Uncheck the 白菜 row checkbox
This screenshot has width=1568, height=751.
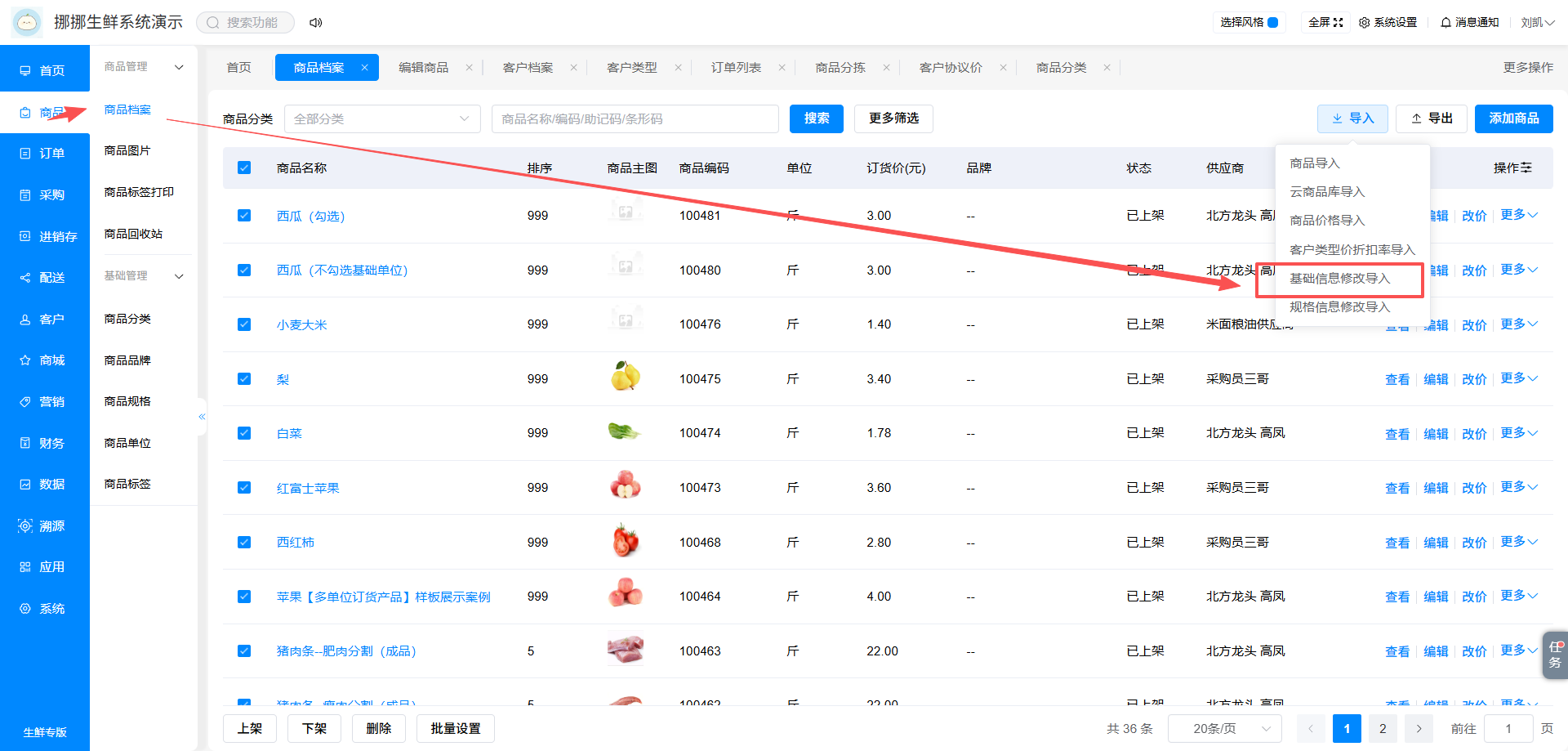click(x=244, y=433)
